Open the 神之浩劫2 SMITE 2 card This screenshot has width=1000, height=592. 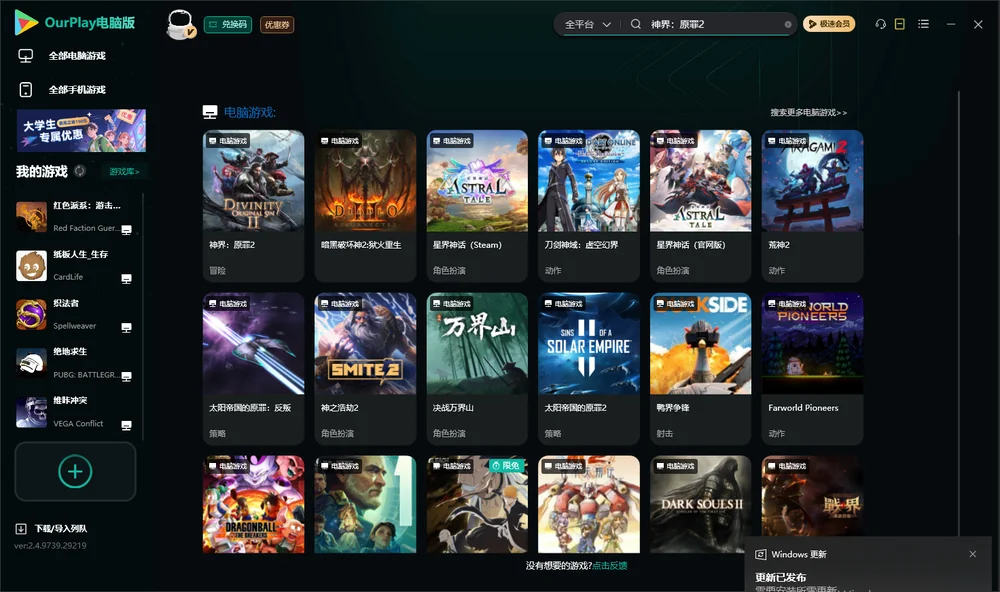point(365,369)
